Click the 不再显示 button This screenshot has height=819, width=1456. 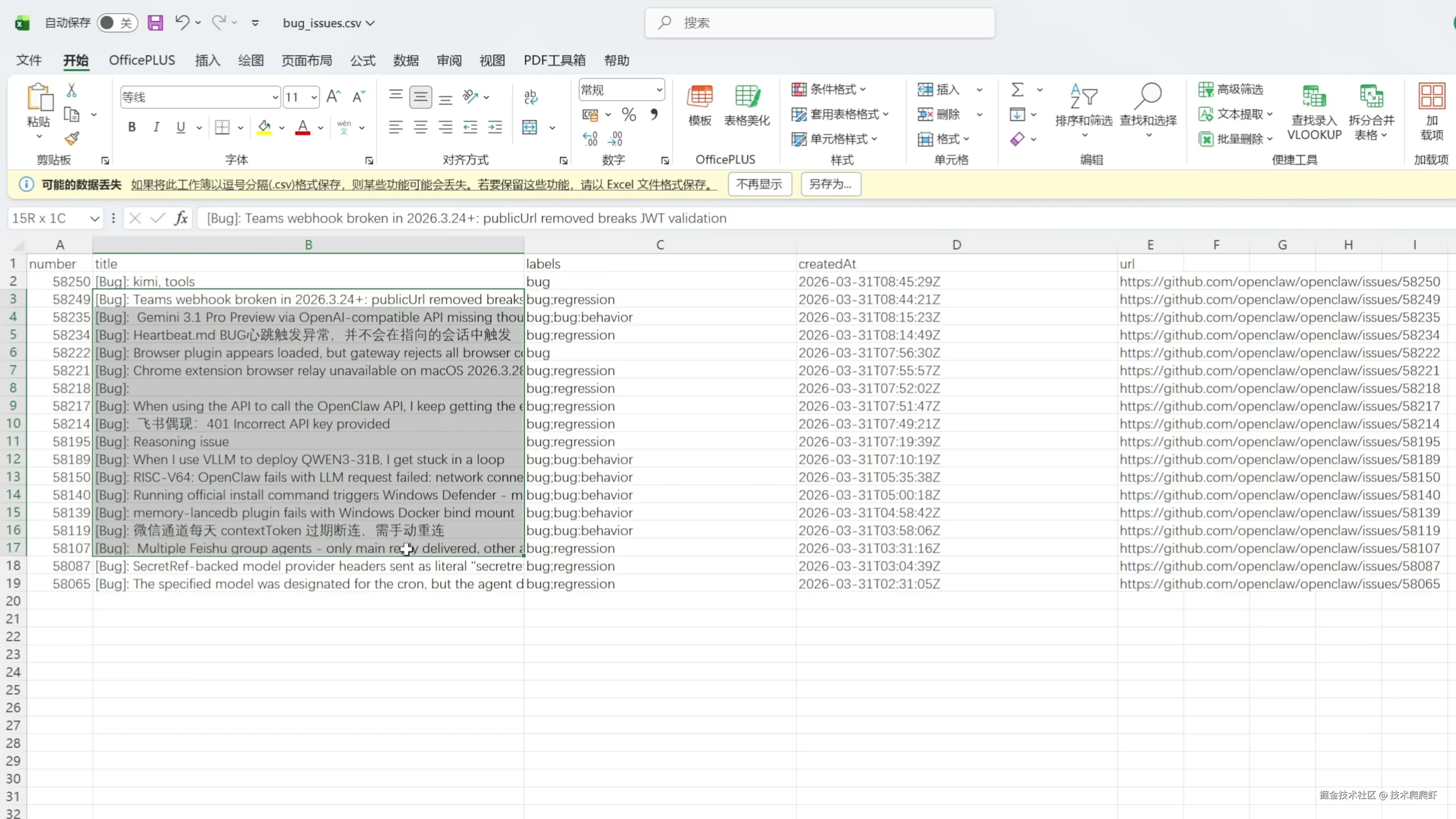pyautogui.click(x=759, y=184)
